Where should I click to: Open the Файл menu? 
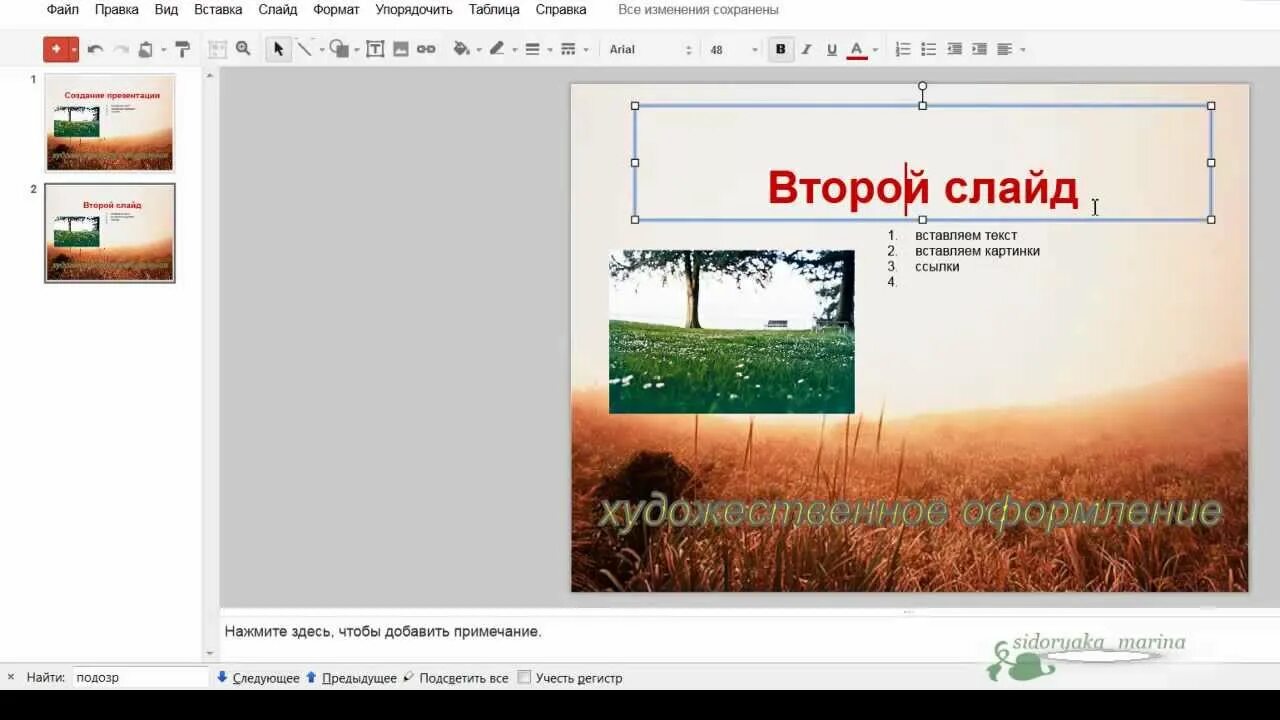pos(63,9)
